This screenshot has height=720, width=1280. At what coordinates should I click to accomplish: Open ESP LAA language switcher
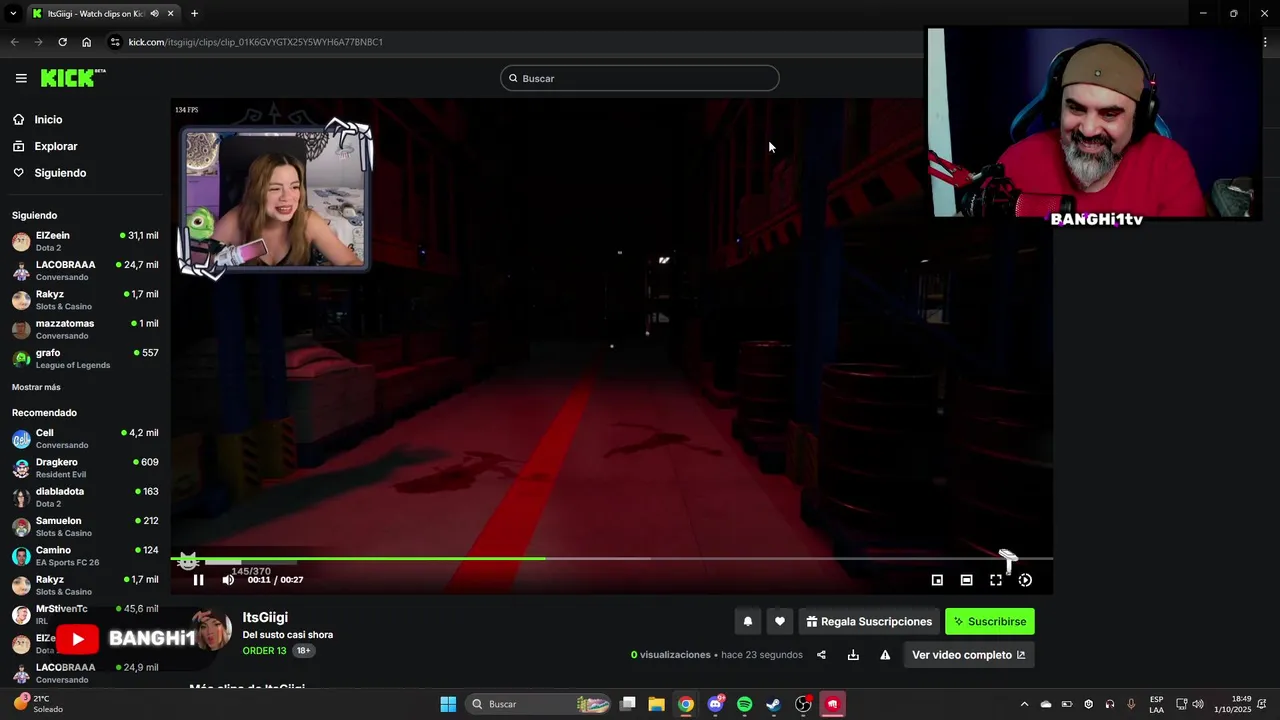click(x=1156, y=704)
